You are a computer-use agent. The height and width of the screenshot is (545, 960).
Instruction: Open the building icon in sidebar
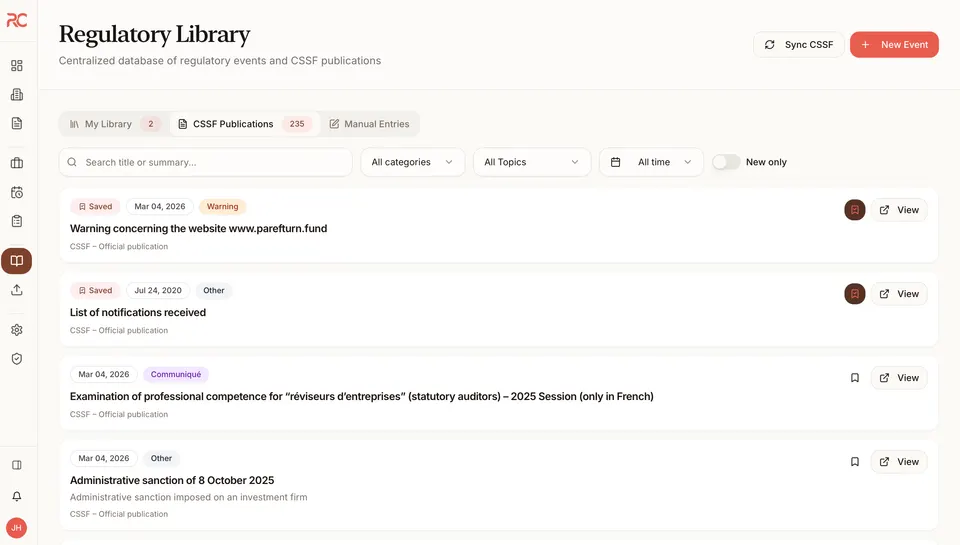click(x=17, y=94)
